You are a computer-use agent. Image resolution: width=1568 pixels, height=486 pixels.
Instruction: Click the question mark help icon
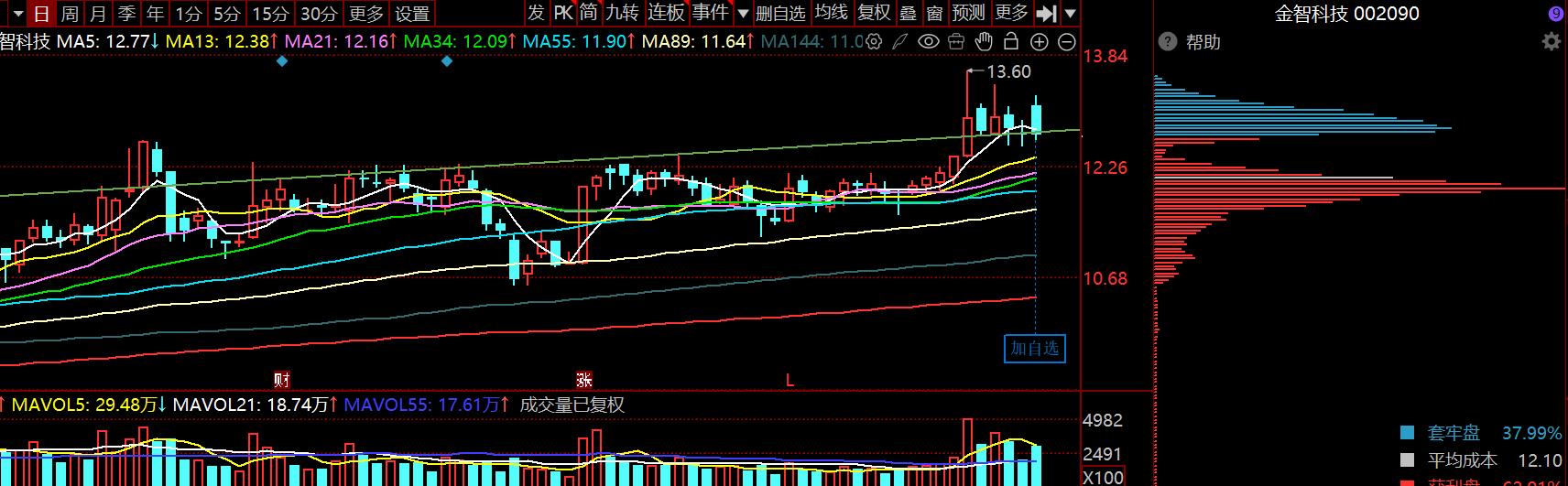pos(1167,42)
